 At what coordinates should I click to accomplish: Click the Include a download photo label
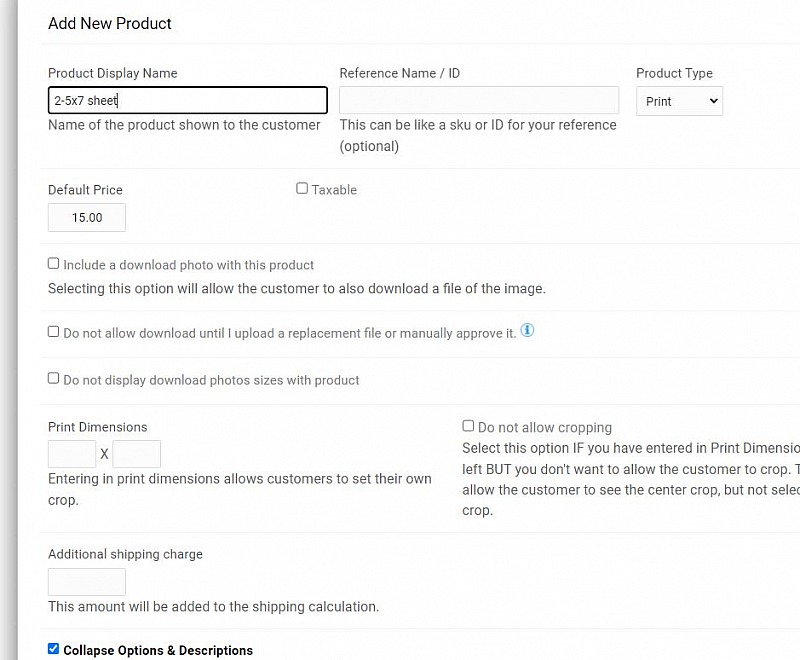point(188,265)
